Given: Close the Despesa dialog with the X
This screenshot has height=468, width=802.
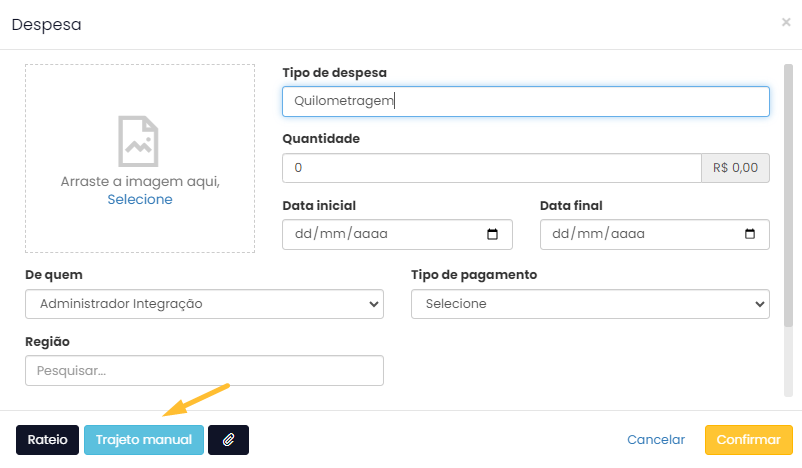Looking at the screenshot, I should (786, 22).
